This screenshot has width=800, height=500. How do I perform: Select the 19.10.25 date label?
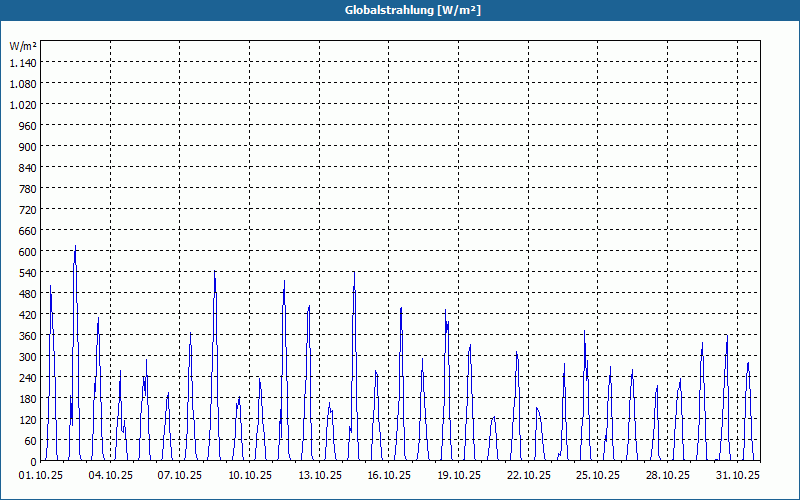[459, 476]
